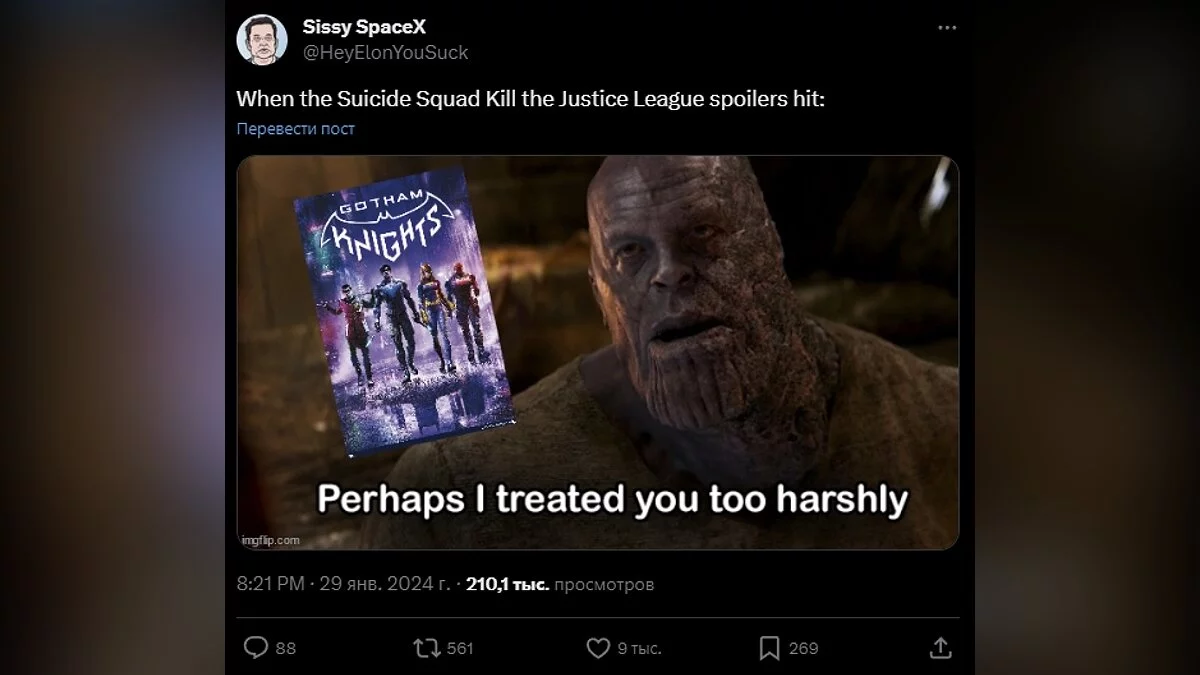Open the @HeyElonYouSuck handle link
The height and width of the screenshot is (675, 1200).
click(x=385, y=52)
